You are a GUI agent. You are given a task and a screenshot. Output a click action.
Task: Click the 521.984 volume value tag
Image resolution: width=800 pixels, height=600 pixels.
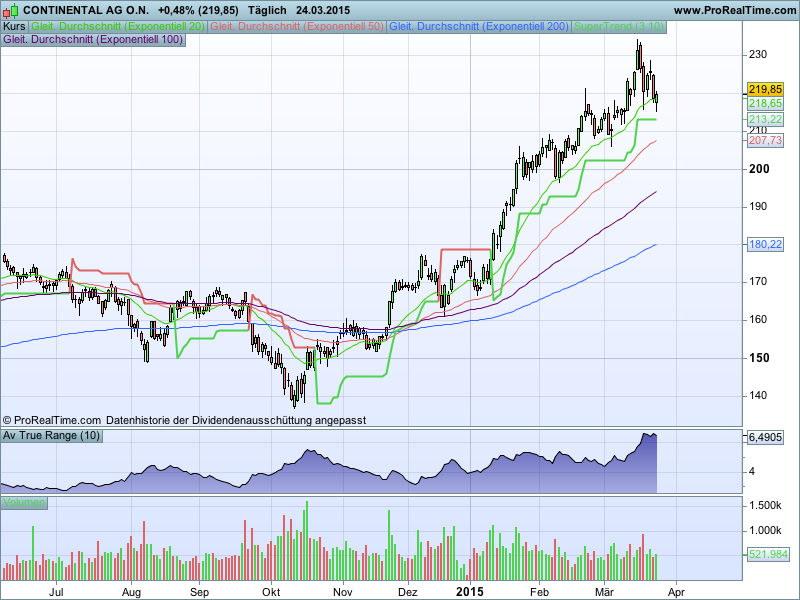point(767,554)
